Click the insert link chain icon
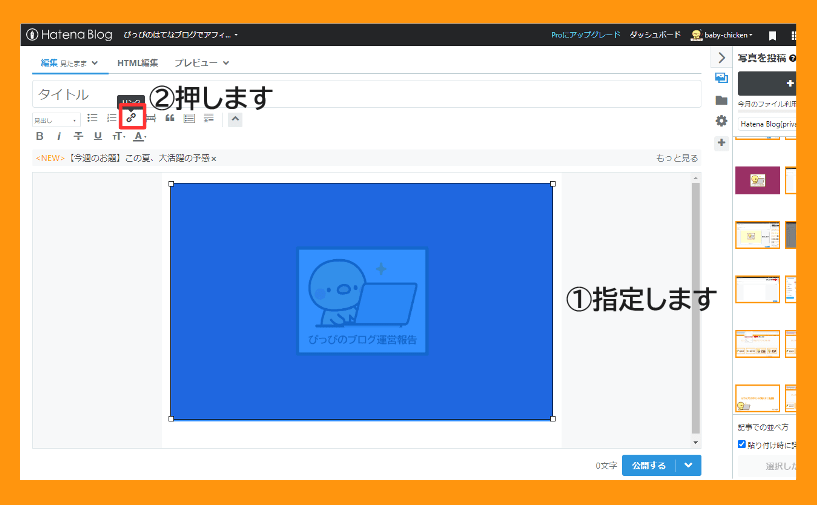This screenshot has height=505, width=817. [x=131, y=118]
